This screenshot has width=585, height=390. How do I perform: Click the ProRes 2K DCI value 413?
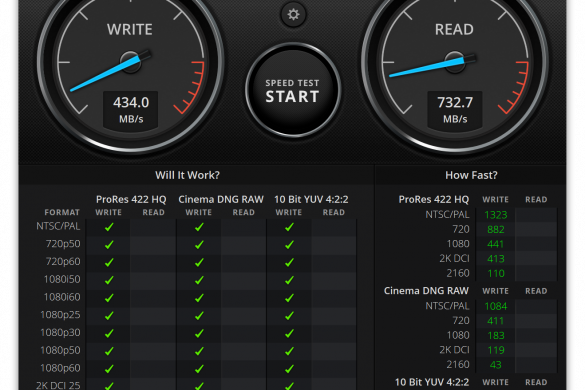(495, 259)
